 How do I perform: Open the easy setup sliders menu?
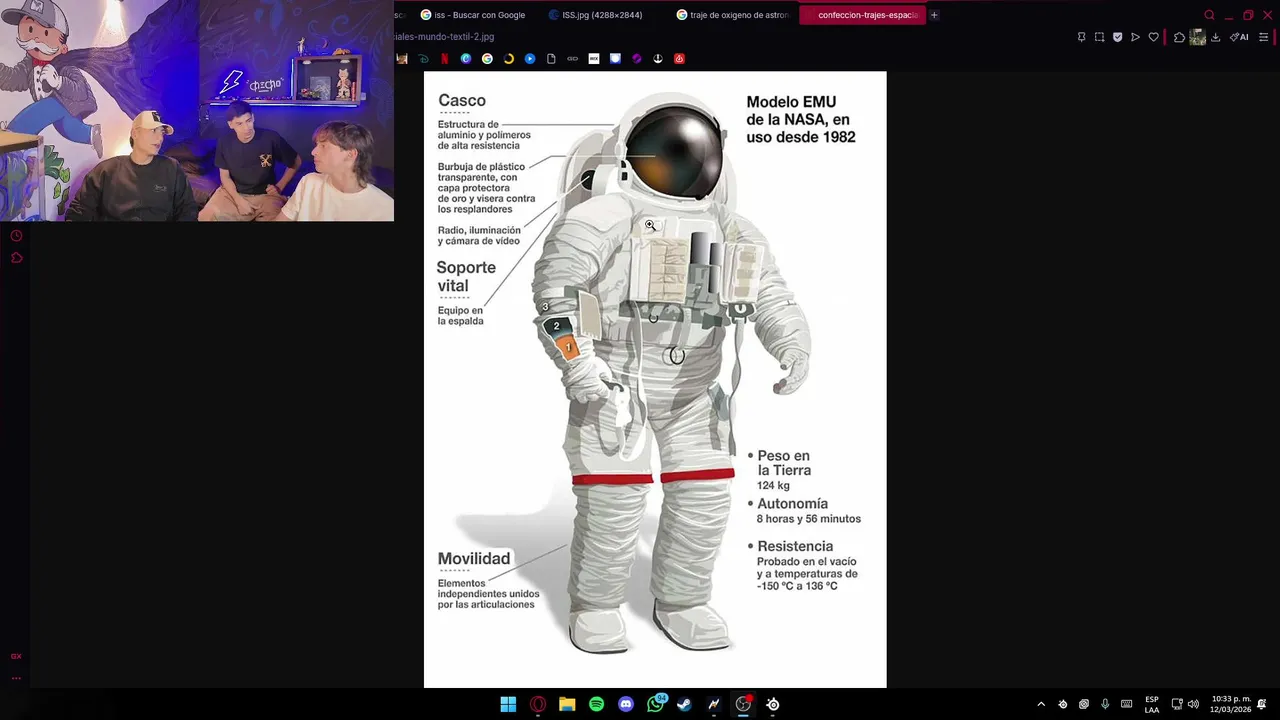(1263, 37)
